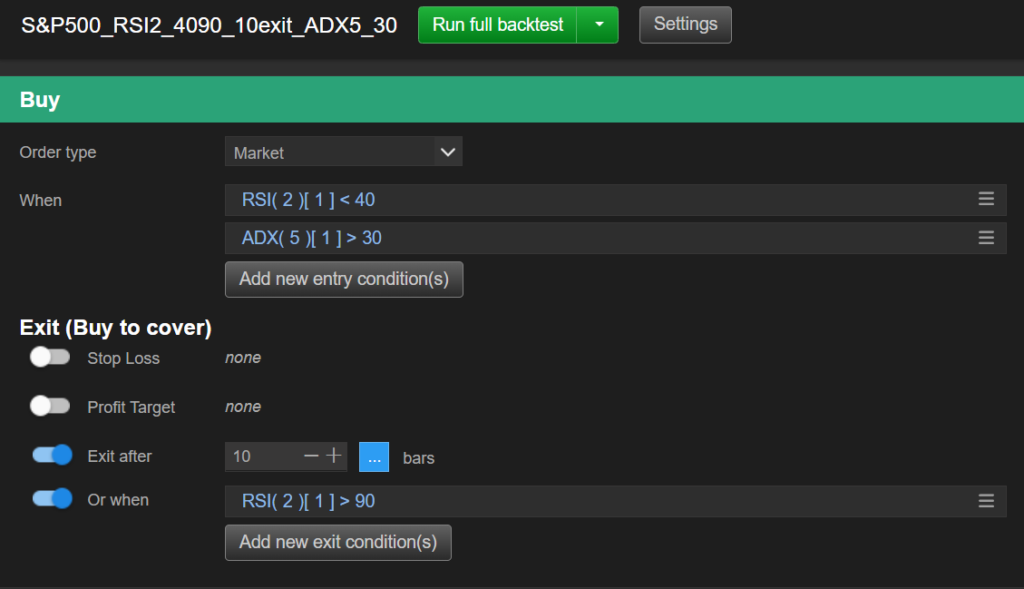Open menu for RSI(2) < 40 condition

986,200
